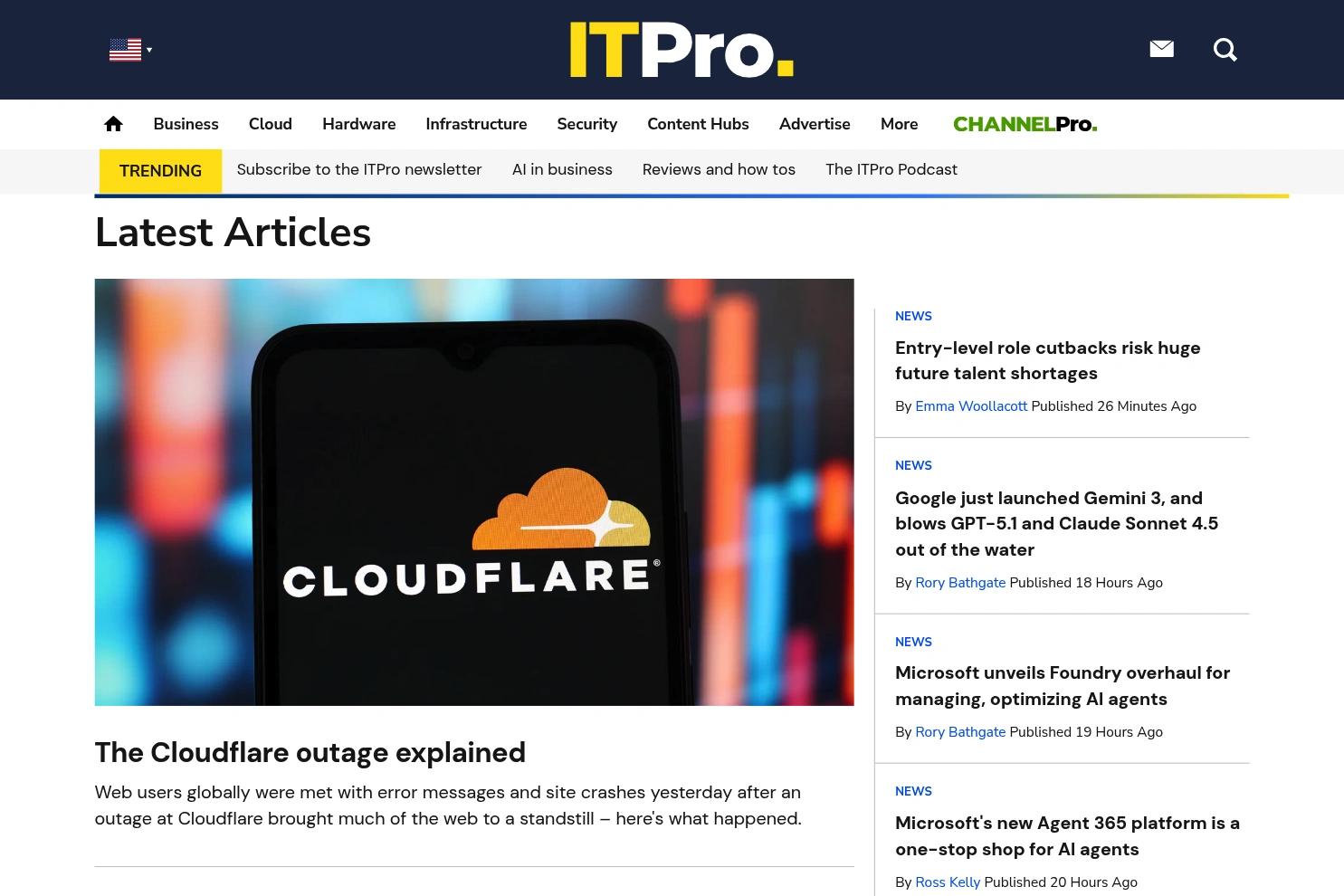The height and width of the screenshot is (896, 1344).
Task: Open The Cloudflare outage explained headline
Action: [310, 752]
